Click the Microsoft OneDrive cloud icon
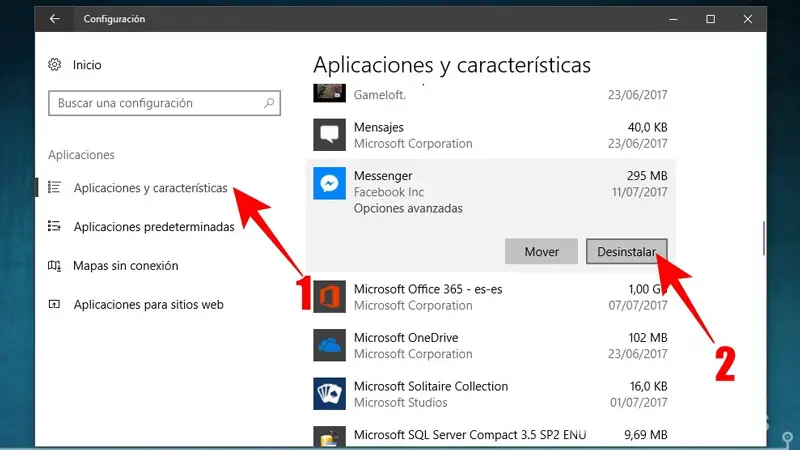 [x=330, y=345]
